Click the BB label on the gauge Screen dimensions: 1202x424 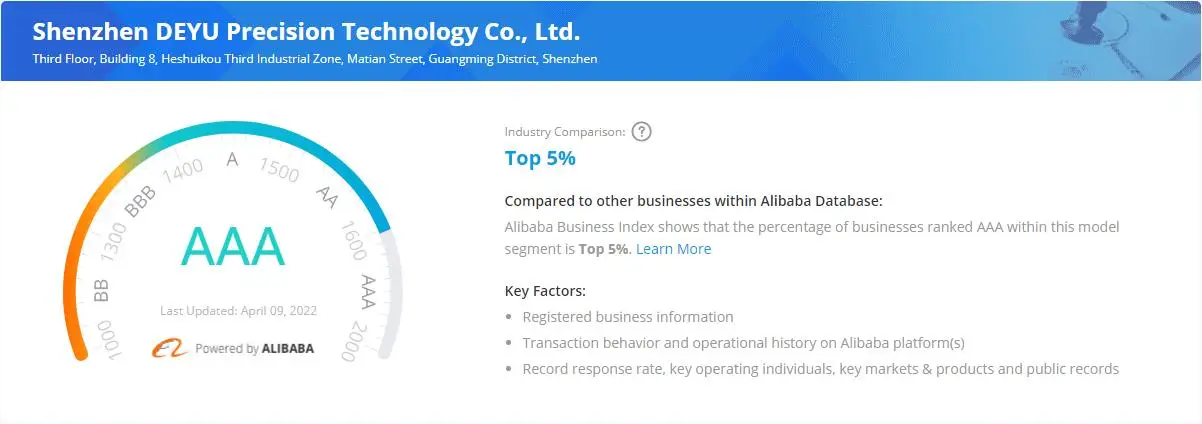coord(101,291)
